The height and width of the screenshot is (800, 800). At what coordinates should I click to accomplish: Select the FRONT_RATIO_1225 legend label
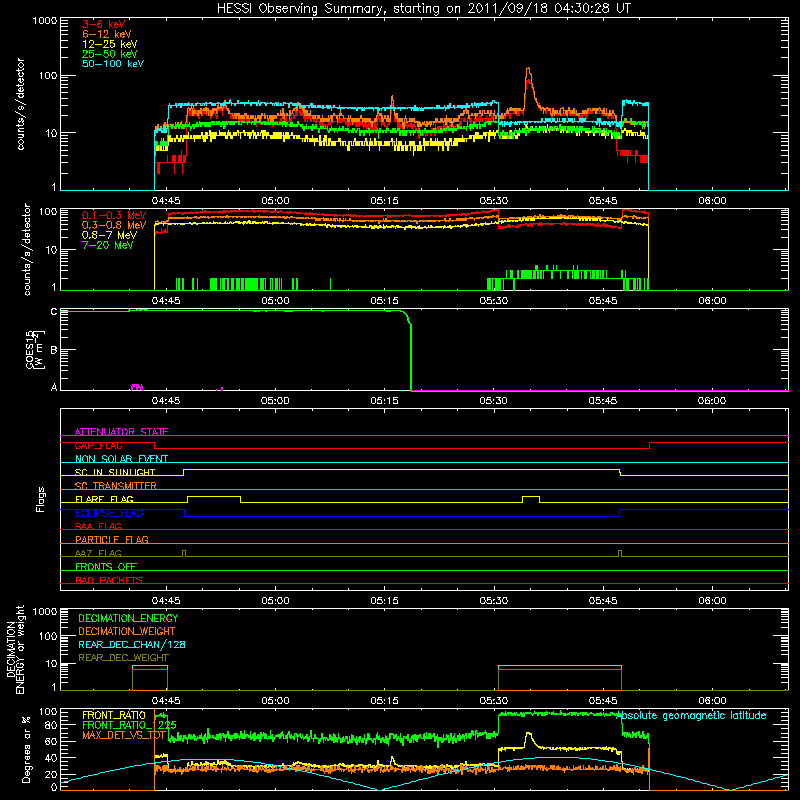click(x=129, y=725)
